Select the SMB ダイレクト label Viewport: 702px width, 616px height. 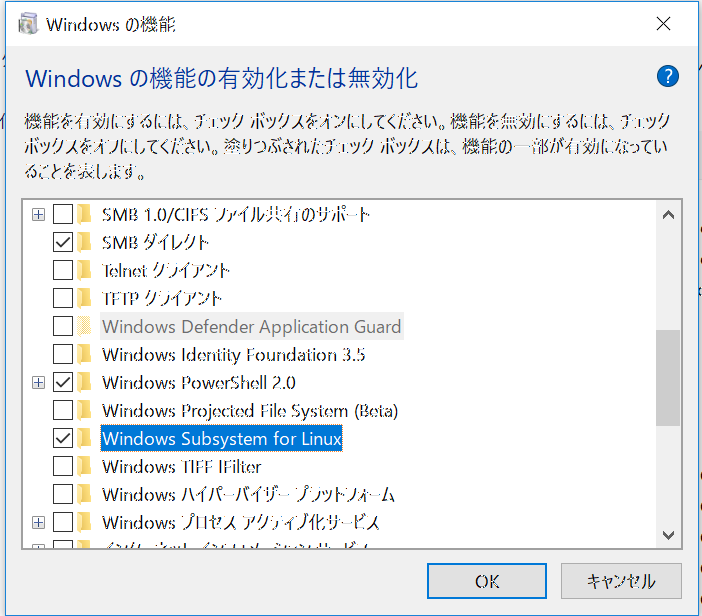[155, 242]
